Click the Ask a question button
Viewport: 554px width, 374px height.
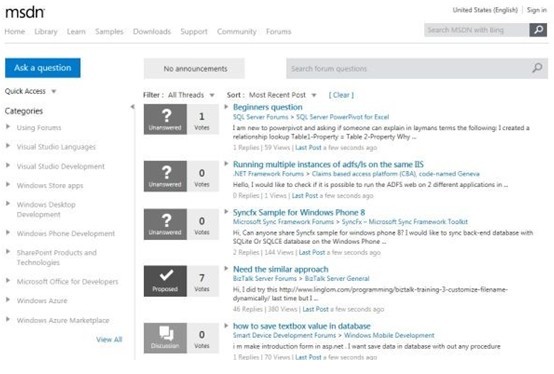tap(43, 68)
